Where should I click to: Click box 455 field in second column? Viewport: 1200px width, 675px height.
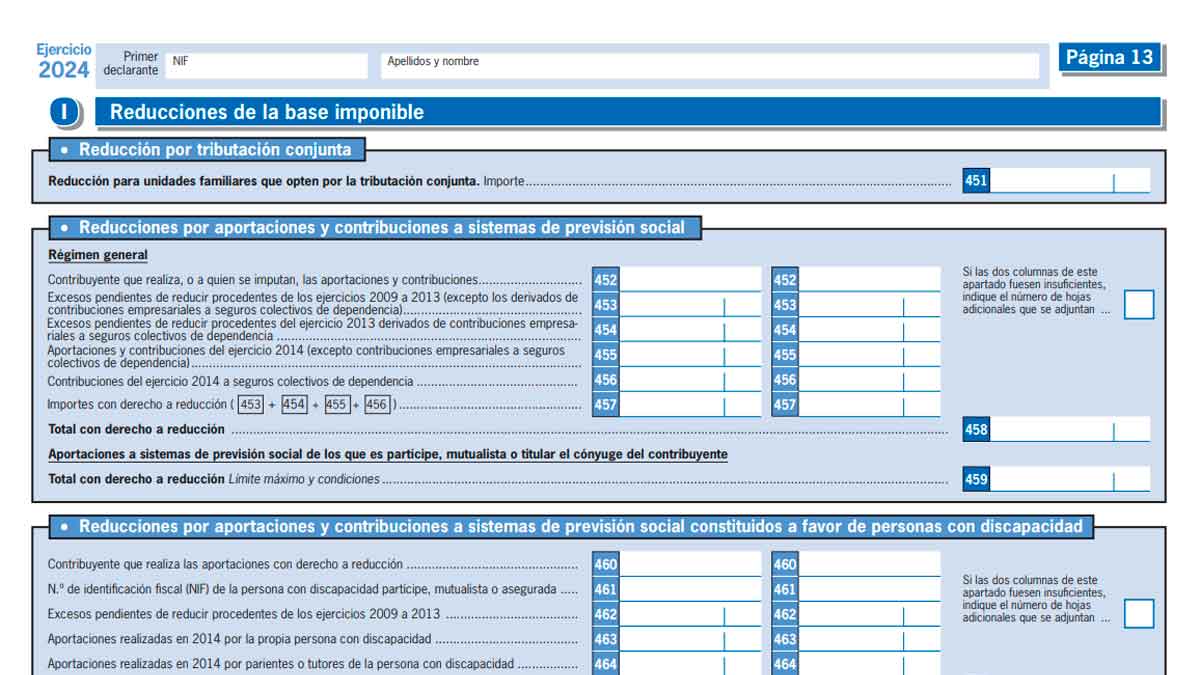click(x=870, y=355)
